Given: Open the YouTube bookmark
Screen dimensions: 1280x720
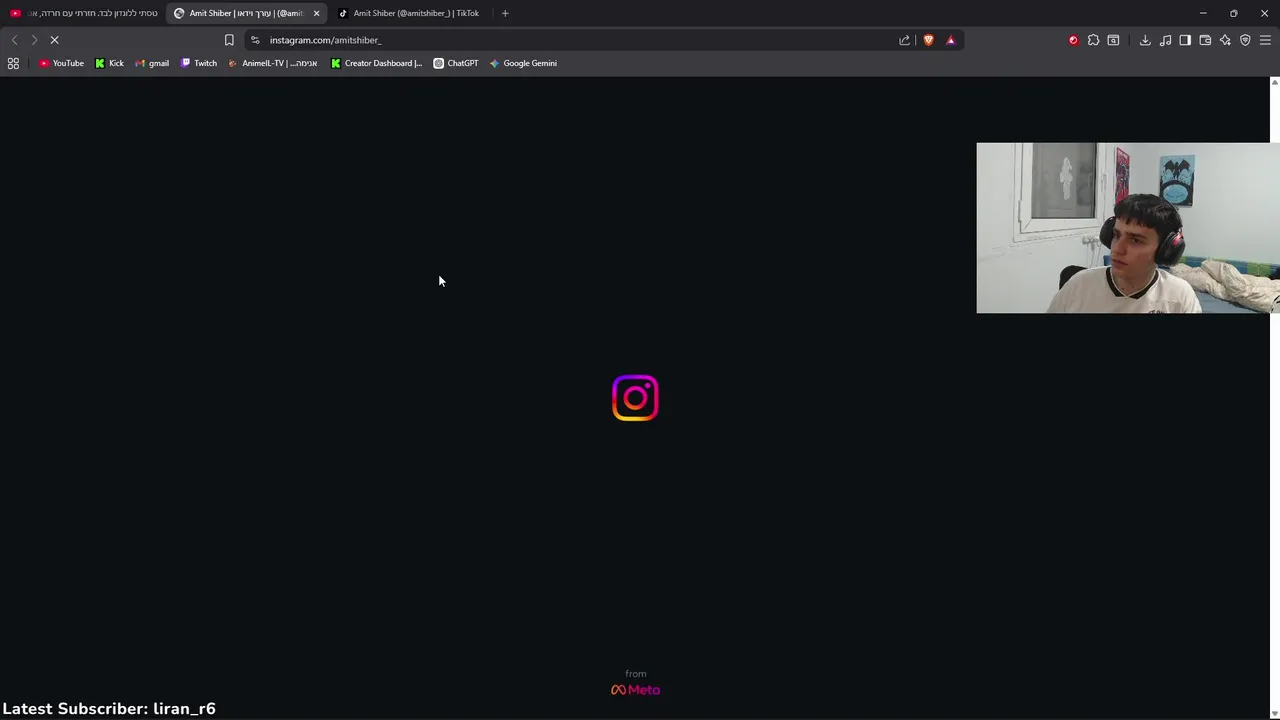Looking at the screenshot, I should pos(61,63).
